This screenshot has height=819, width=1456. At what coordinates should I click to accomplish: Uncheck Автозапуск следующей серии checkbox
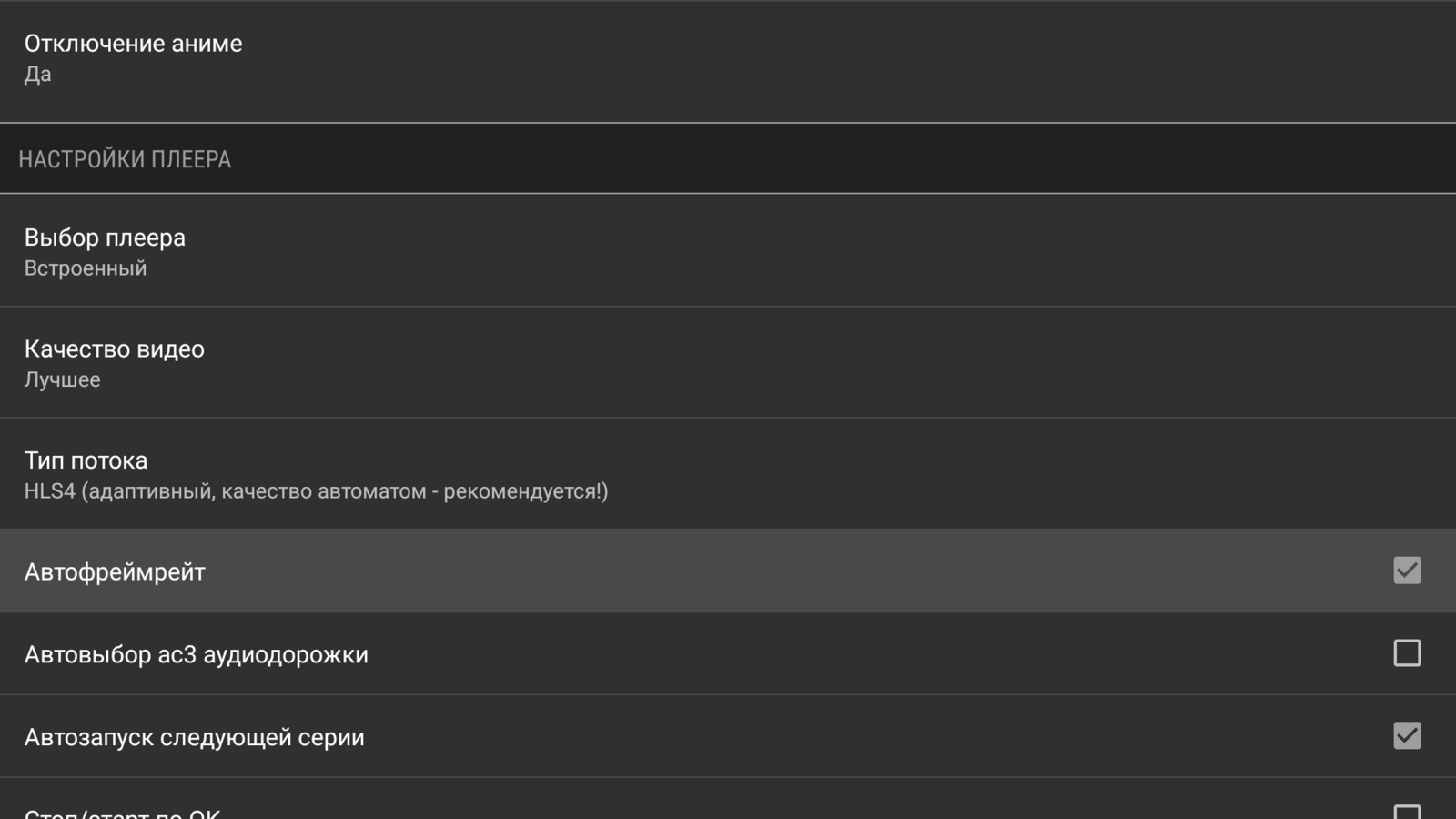[x=1407, y=735]
